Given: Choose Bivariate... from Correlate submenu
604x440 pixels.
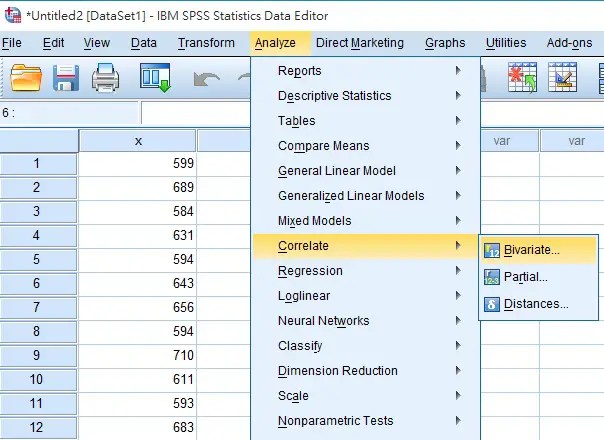Looking at the screenshot, I should (539, 250).
